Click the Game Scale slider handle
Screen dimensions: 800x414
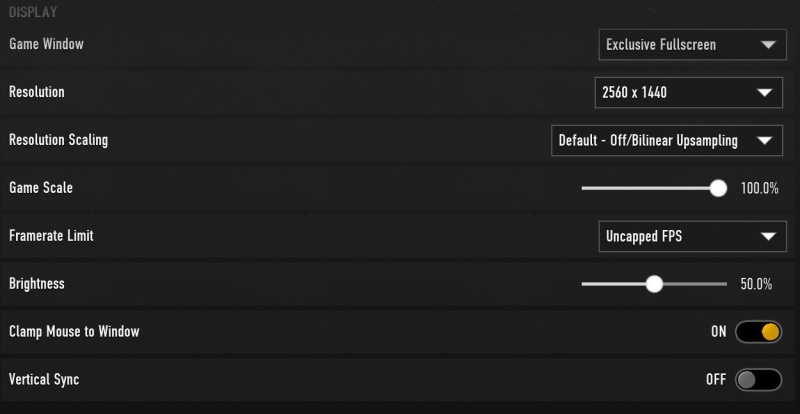click(717, 188)
